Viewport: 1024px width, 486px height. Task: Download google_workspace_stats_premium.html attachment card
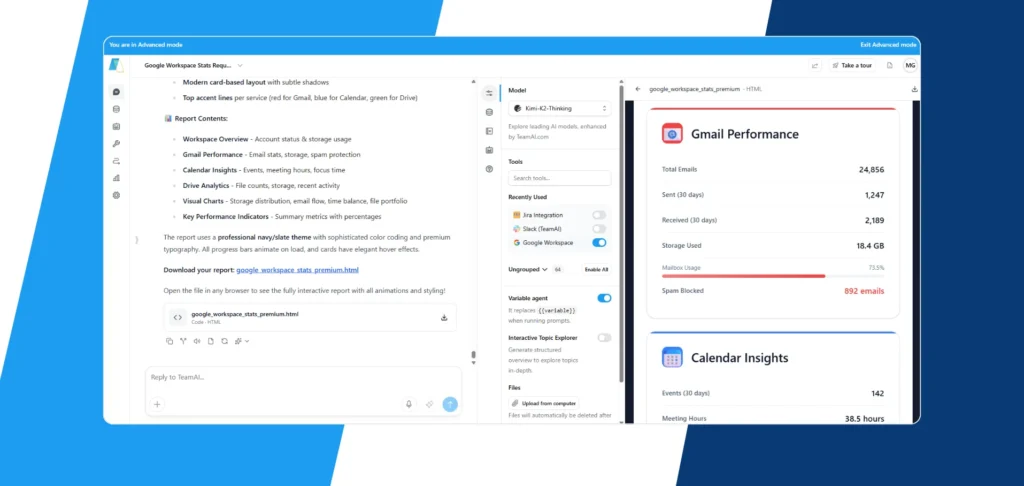coord(444,318)
